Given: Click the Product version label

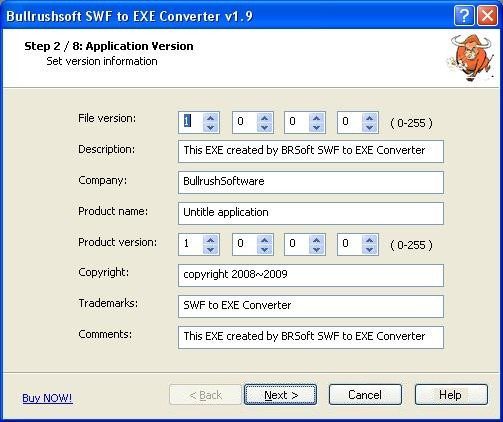Looking at the screenshot, I should (117, 242).
